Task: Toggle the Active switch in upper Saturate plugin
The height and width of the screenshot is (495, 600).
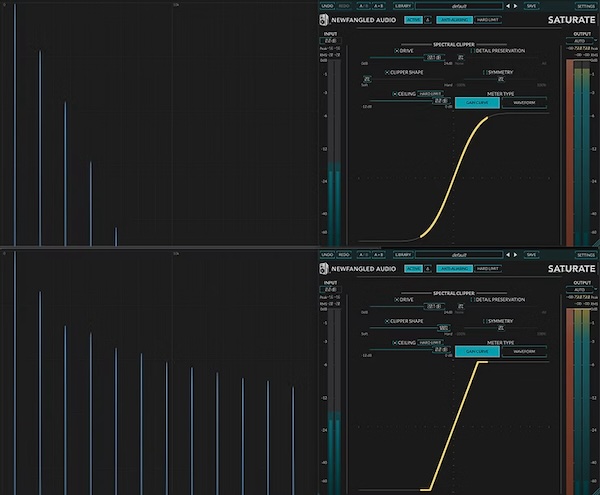Action: point(413,20)
